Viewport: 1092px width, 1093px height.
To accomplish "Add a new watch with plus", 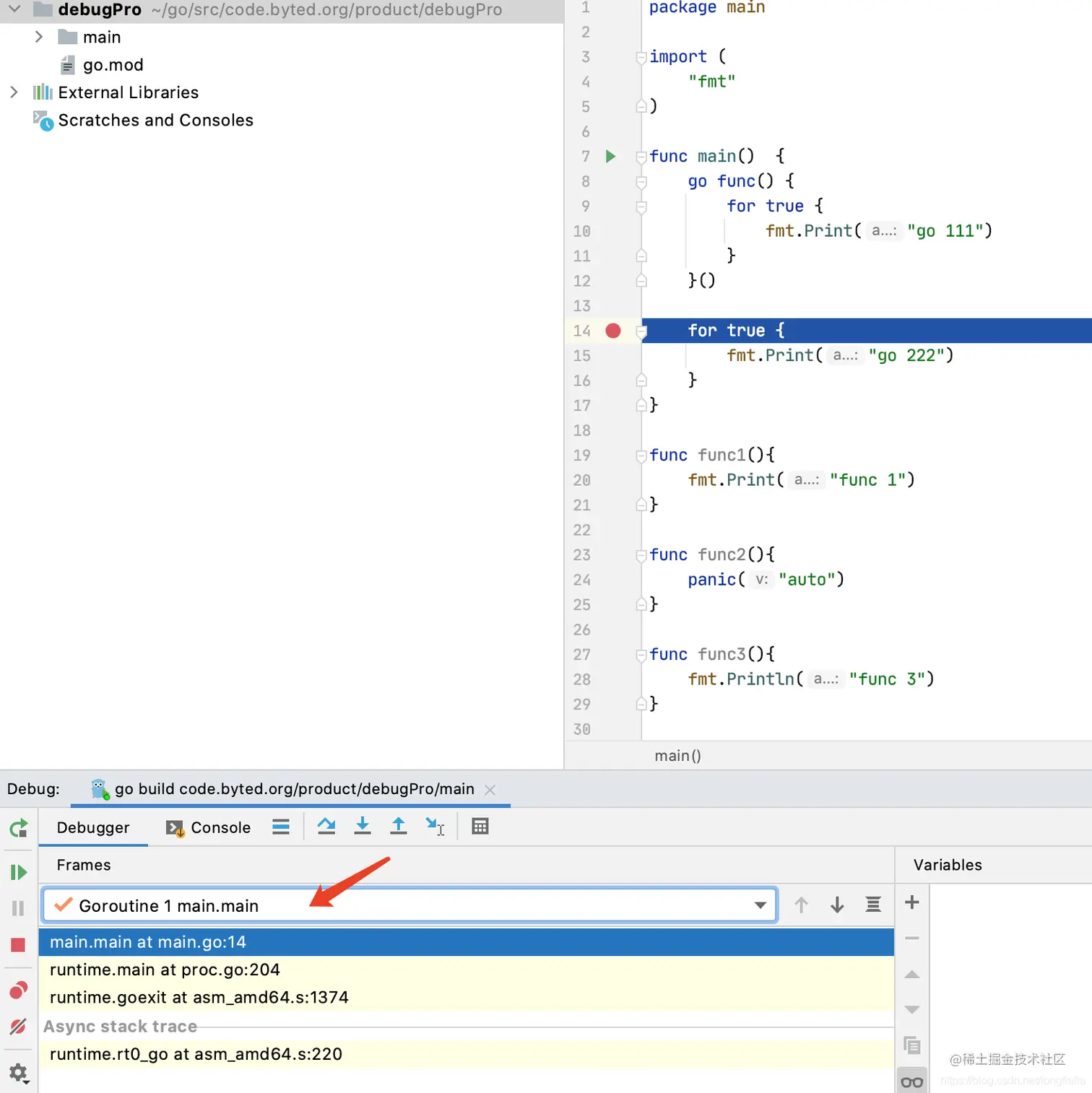I will [912, 902].
